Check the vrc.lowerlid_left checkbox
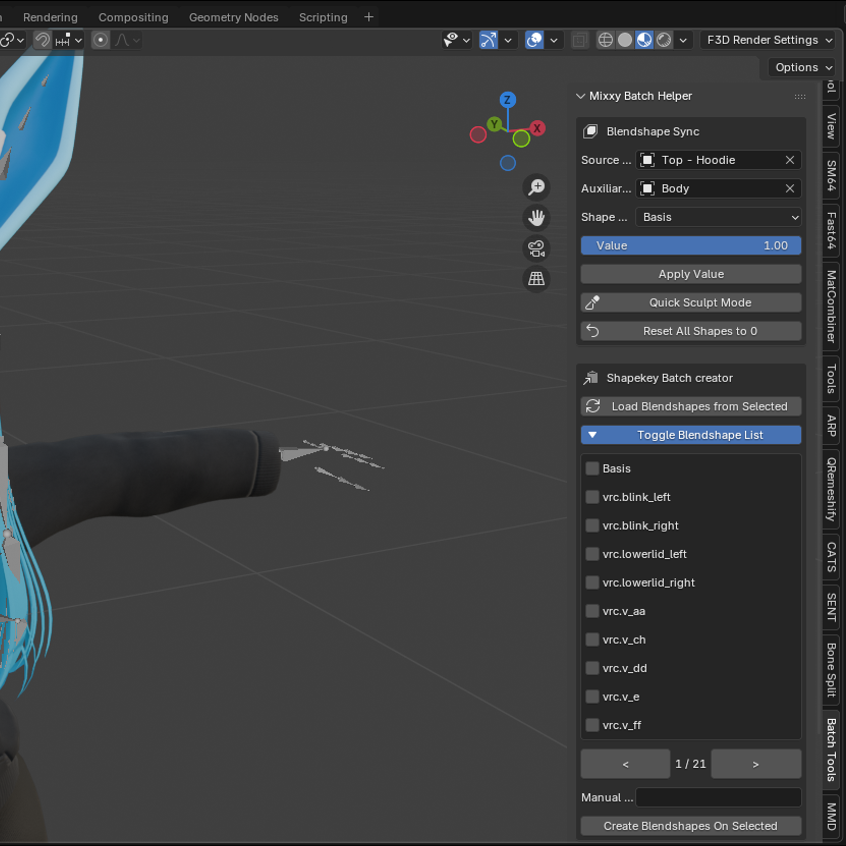The height and width of the screenshot is (846, 846). tap(592, 554)
